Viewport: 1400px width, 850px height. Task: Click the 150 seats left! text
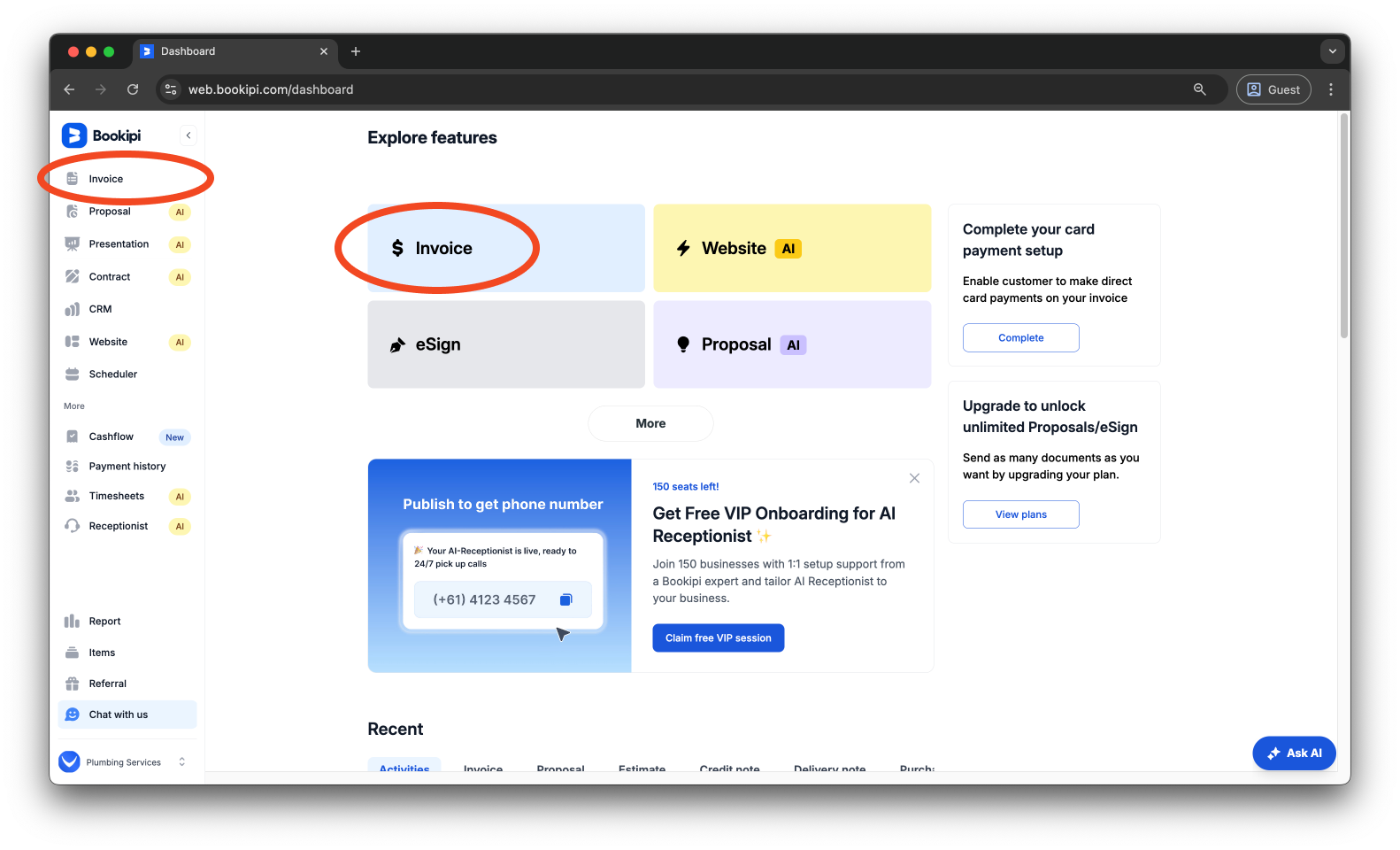tap(686, 487)
